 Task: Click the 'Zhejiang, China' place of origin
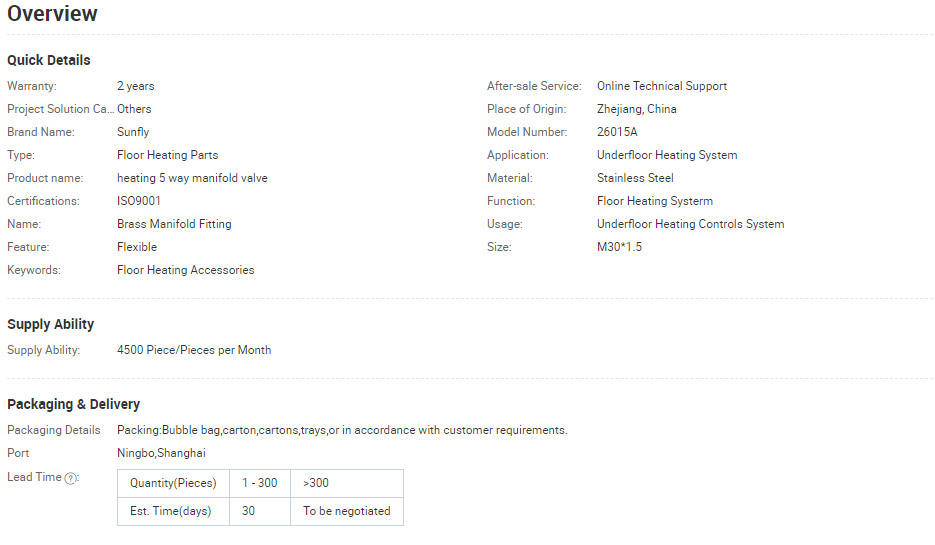coord(637,109)
